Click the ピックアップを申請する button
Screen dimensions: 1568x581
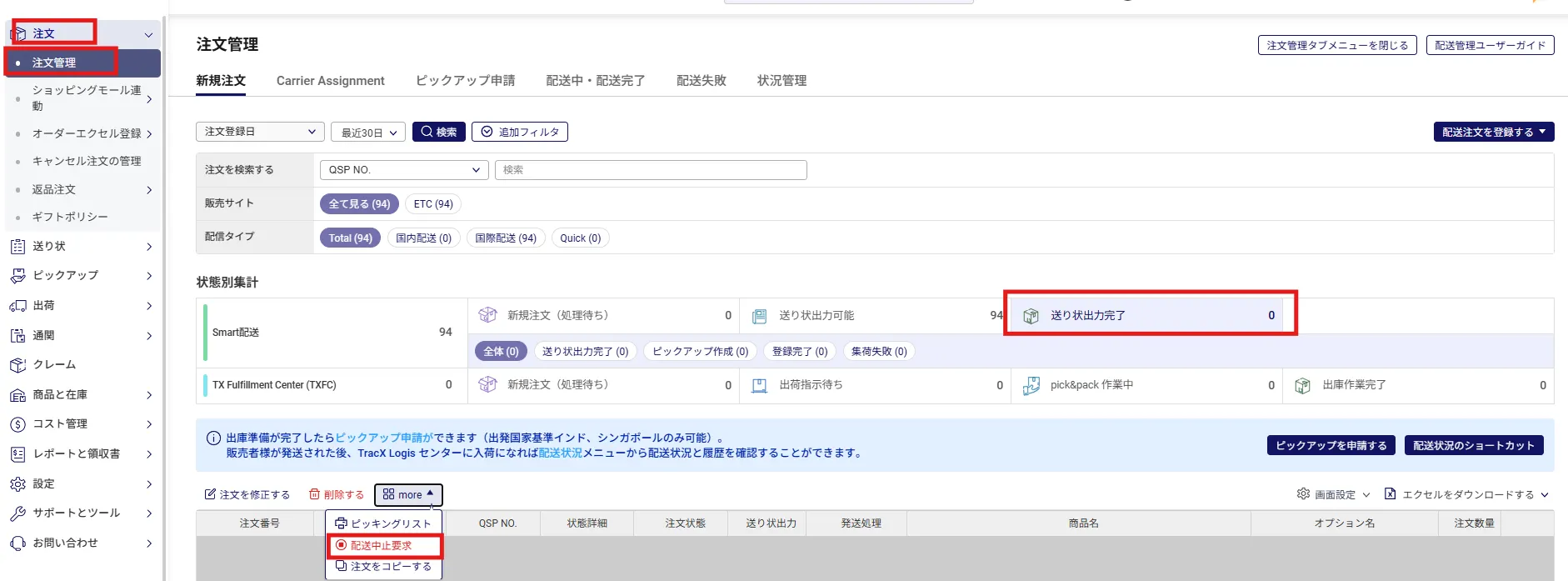point(1331,446)
